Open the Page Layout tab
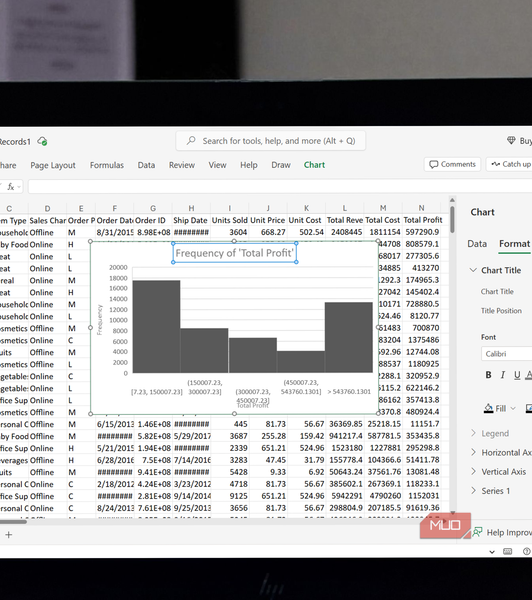532x600 pixels. tap(53, 165)
